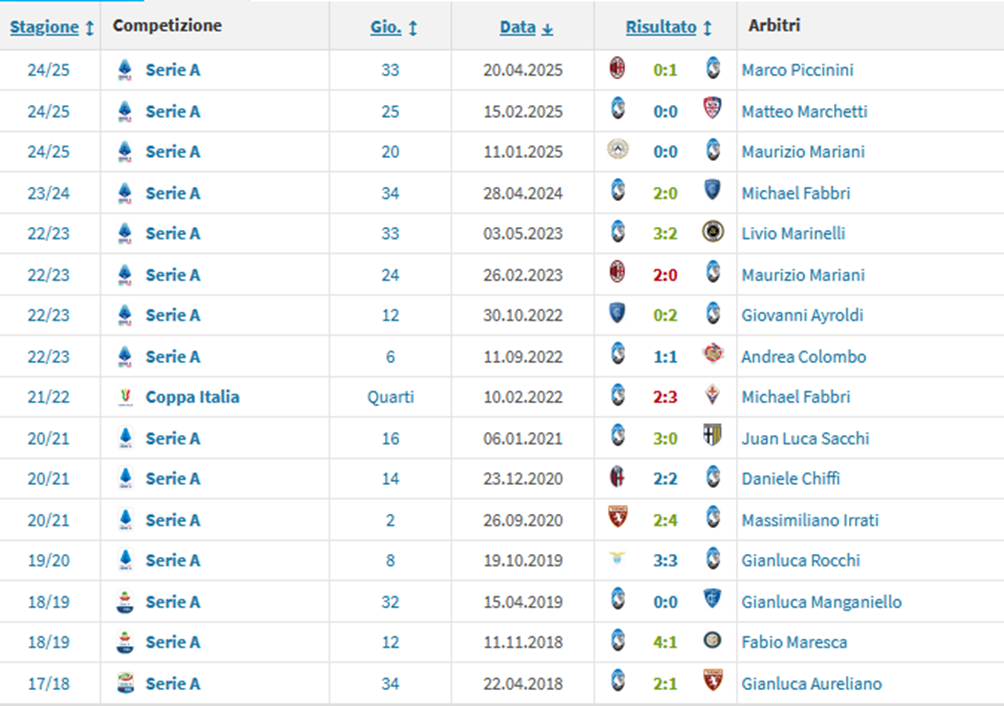1004x706 pixels.
Task: Click the Serie A logo in the 17/18 row
Action: pyautogui.click(x=125, y=683)
